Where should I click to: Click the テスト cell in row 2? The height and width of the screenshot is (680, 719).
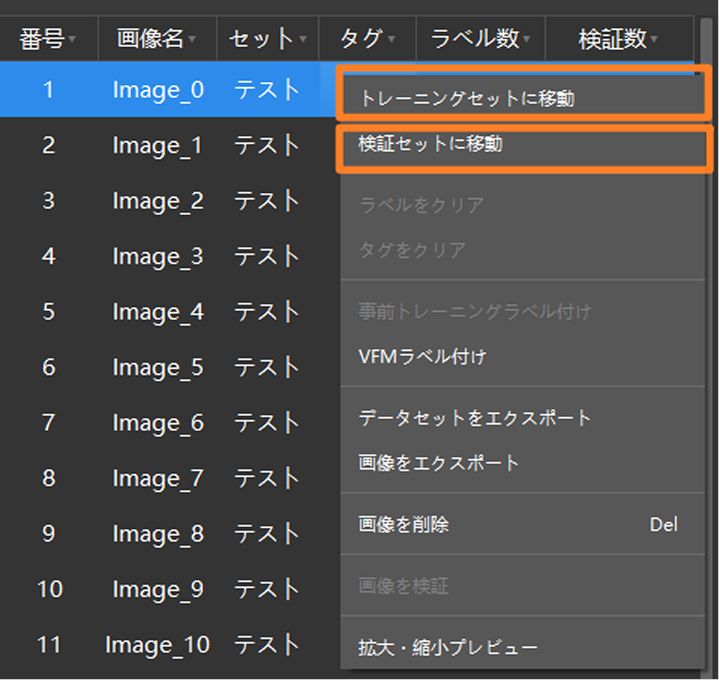[266, 145]
